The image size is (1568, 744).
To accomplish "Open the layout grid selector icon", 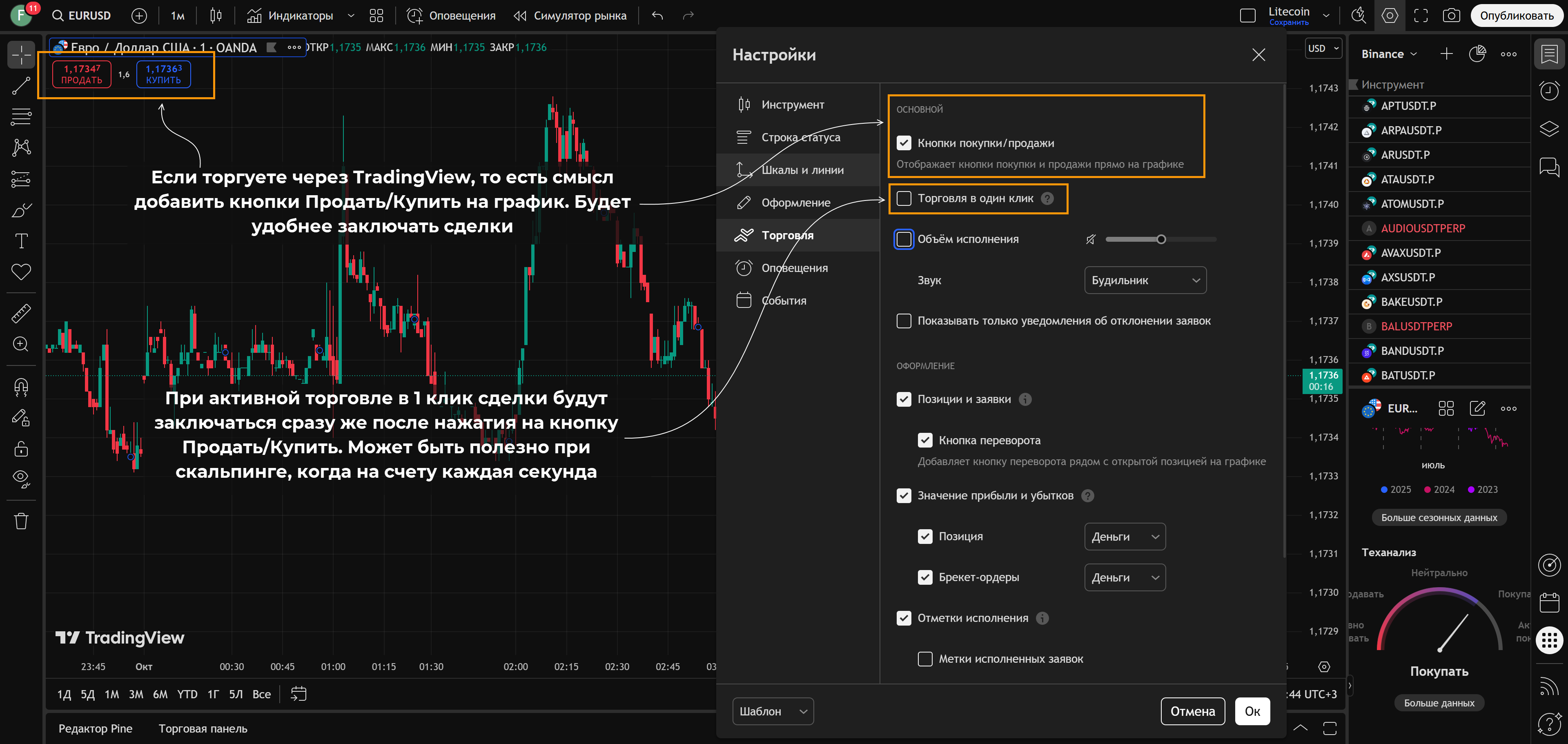I will (376, 16).
